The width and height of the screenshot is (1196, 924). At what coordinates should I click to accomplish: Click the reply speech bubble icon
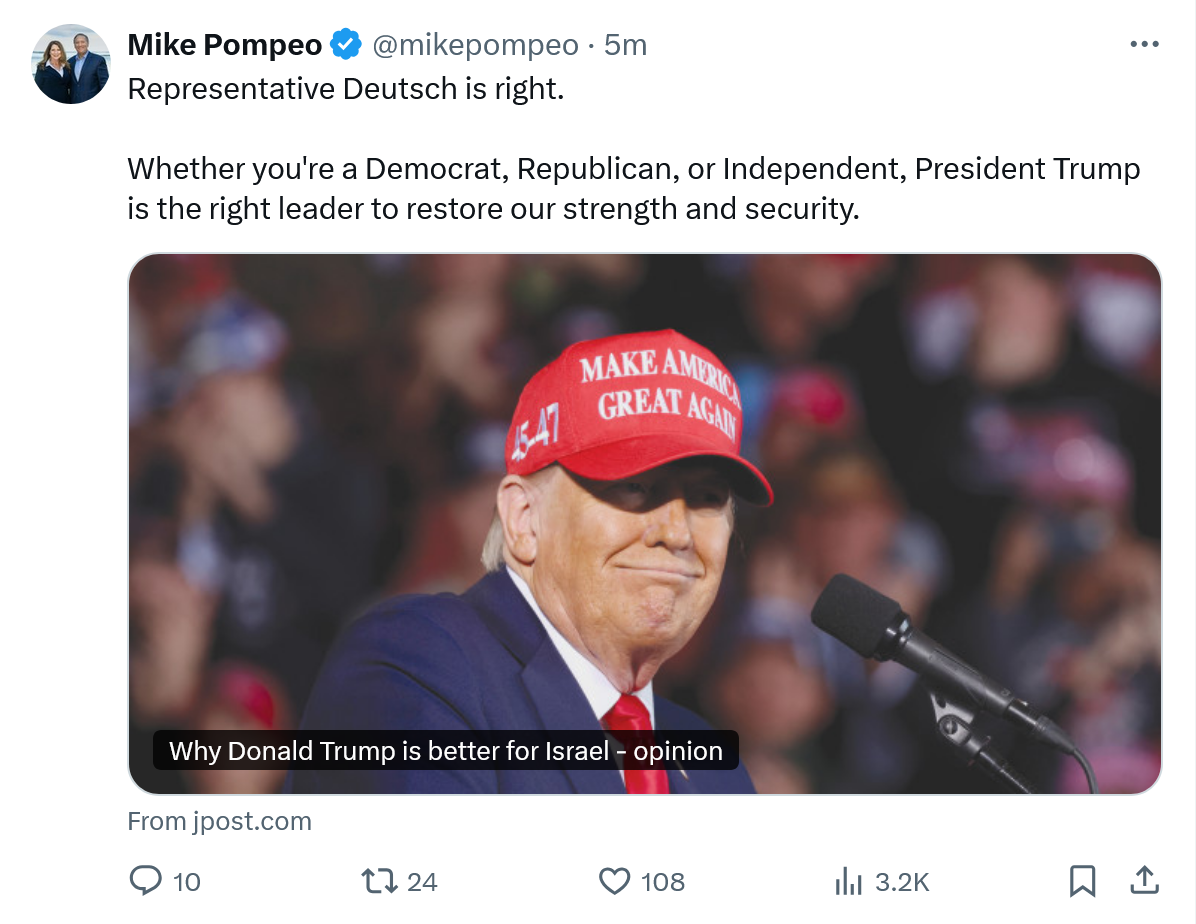coord(146,880)
